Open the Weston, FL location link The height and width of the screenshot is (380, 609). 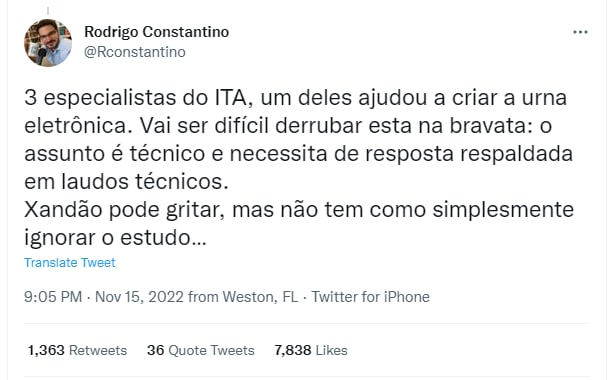[260, 297]
